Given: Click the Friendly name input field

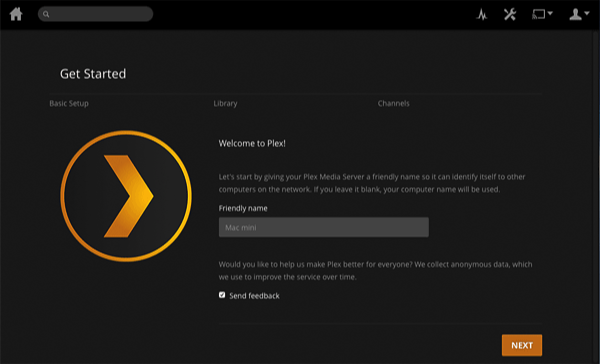Looking at the screenshot, I should 324,227.
